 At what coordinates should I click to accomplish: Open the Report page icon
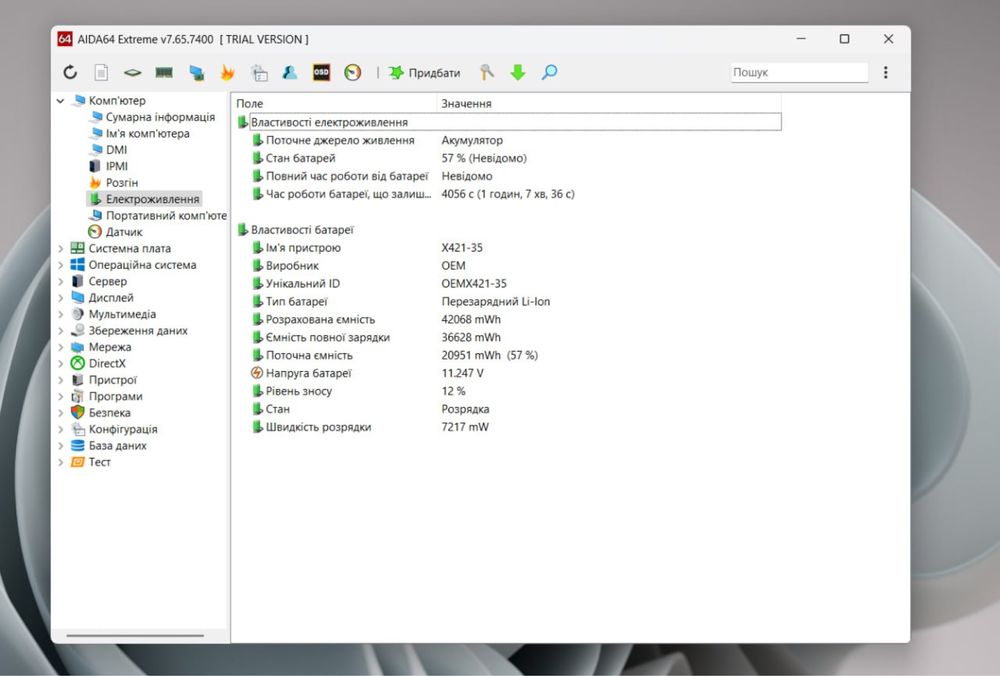101,73
